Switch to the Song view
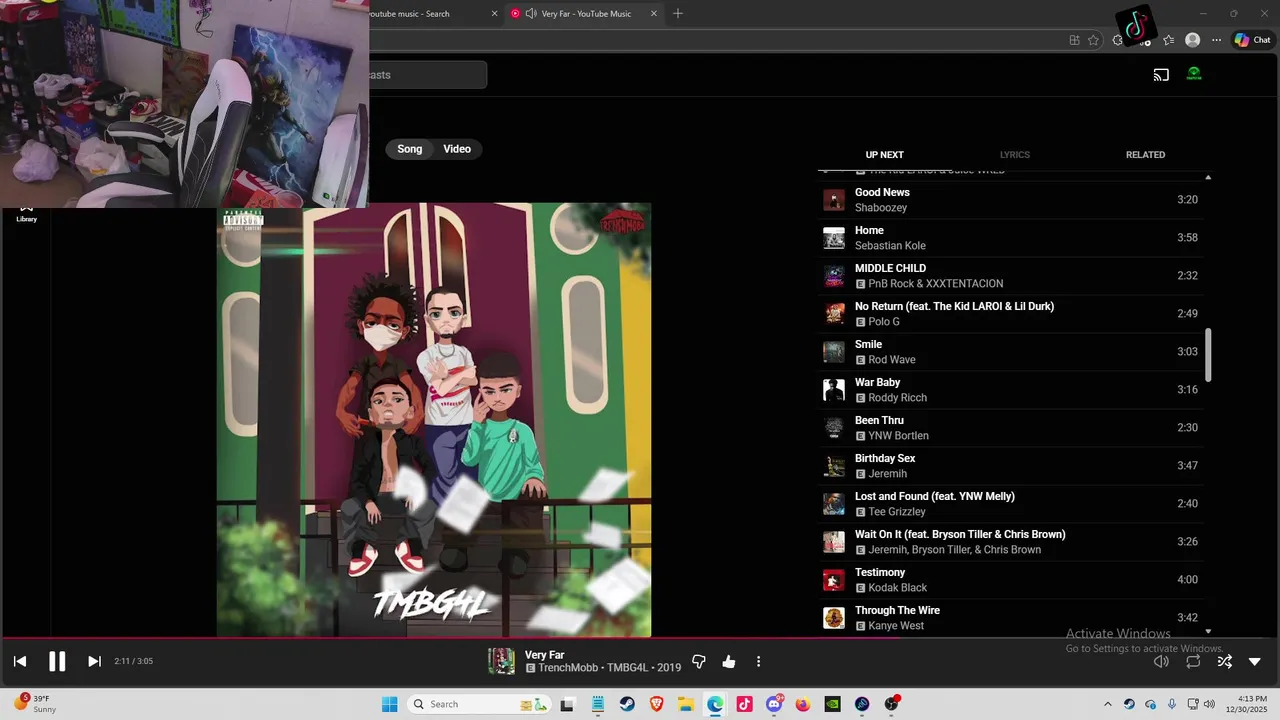This screenshot has height=720, width=1280. point(410,149)
